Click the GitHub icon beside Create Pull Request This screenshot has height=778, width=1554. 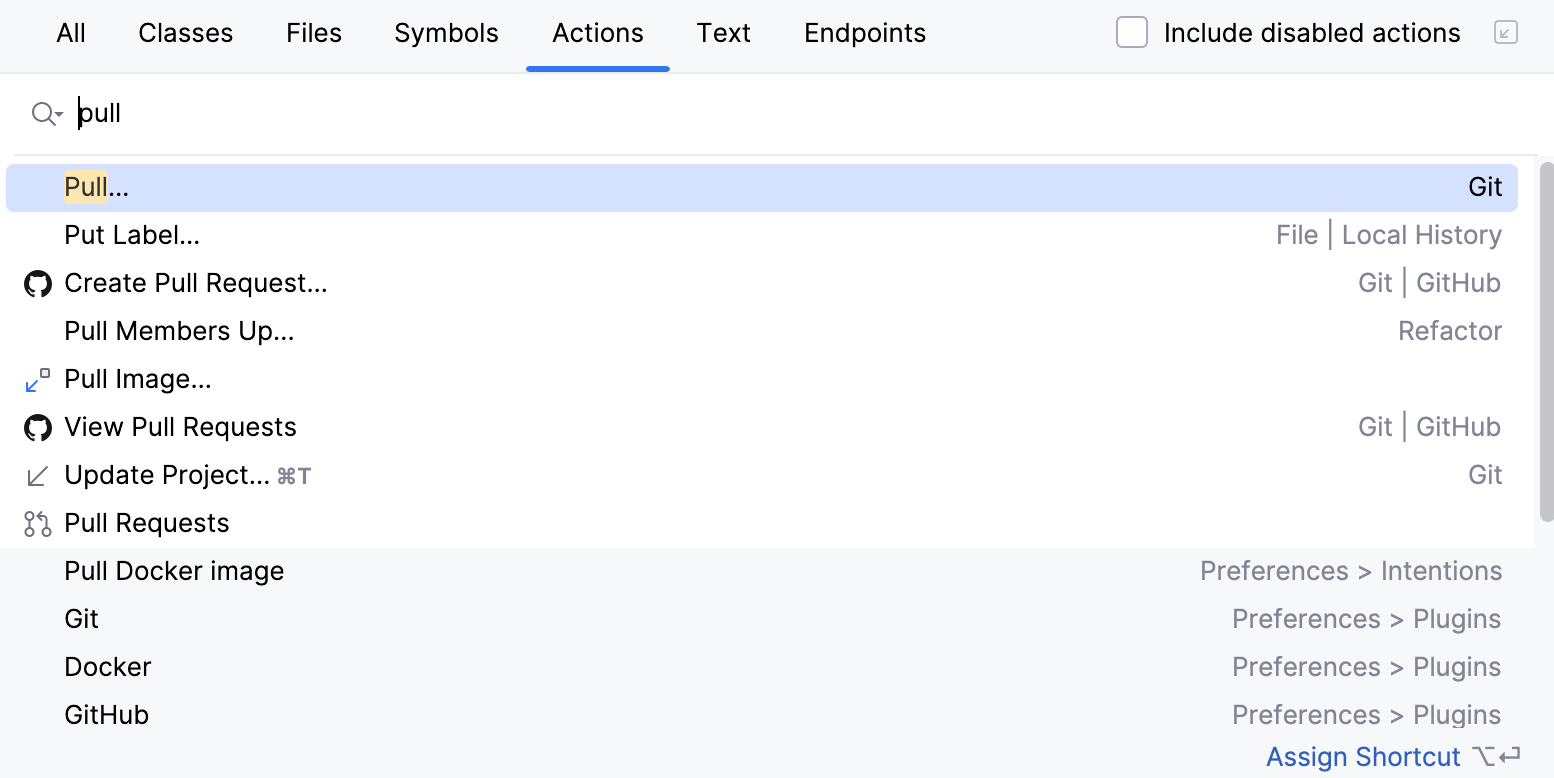tap(37, 283)
